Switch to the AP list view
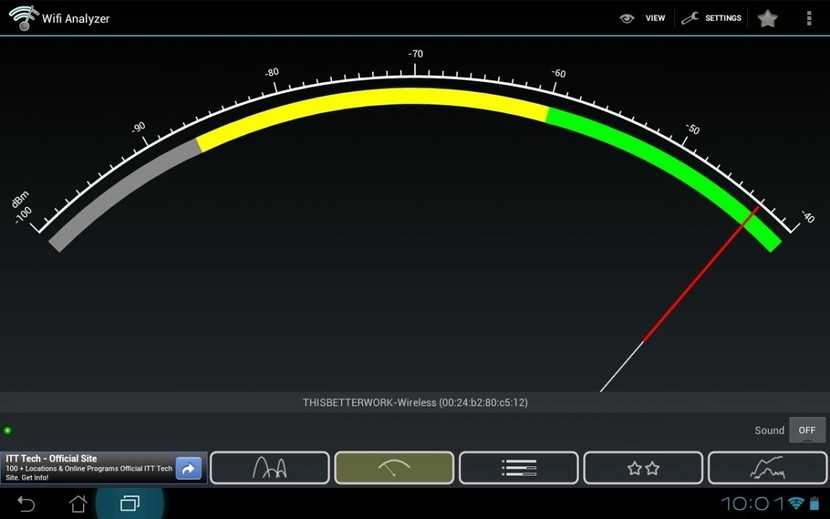This screenshot has height=519, width=830. click(518, 467)
